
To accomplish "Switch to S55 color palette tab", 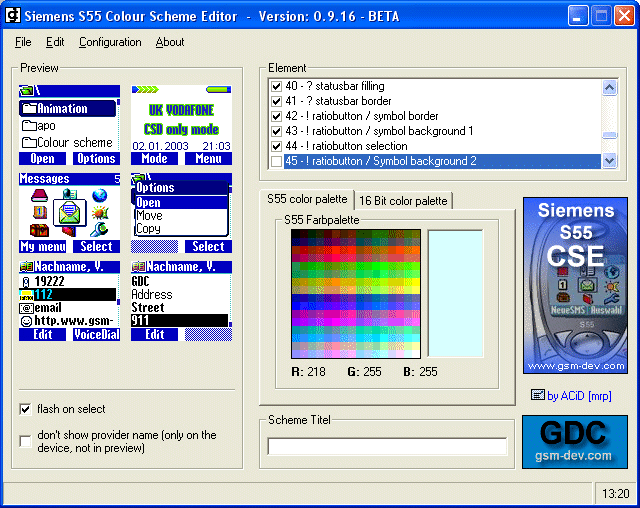I will [x=307, y=199].
